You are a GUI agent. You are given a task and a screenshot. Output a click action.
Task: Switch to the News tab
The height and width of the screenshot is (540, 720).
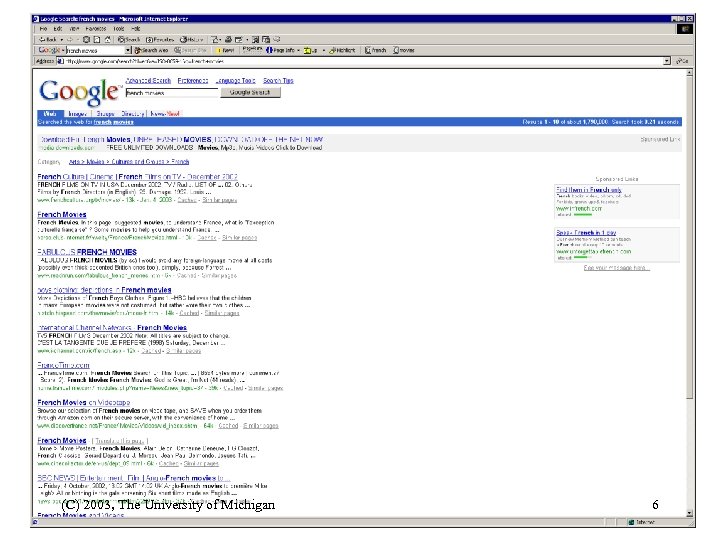click(165, 113)
